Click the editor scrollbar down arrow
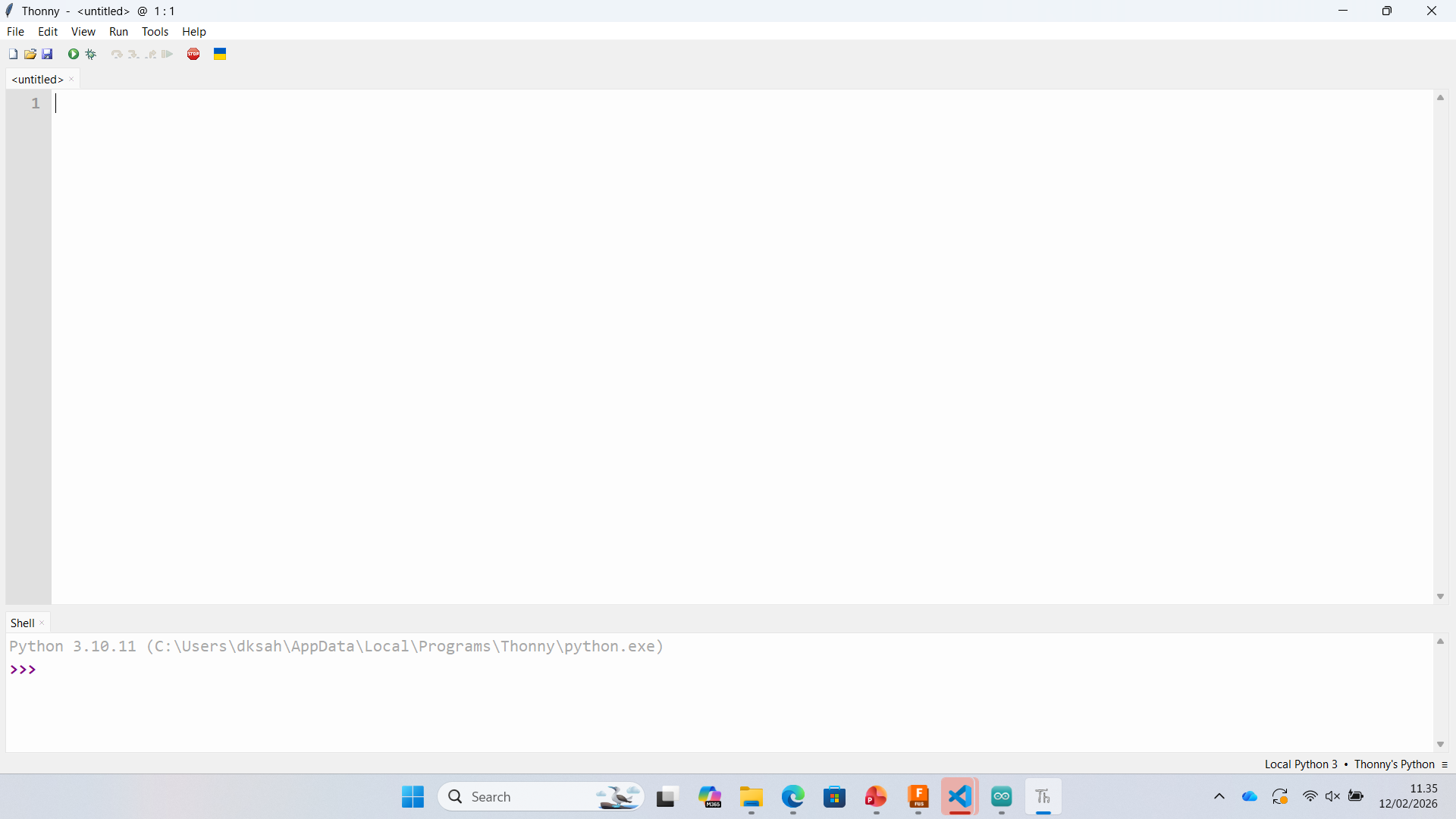The image size is (1456, 819). [x=1440, y=597]
